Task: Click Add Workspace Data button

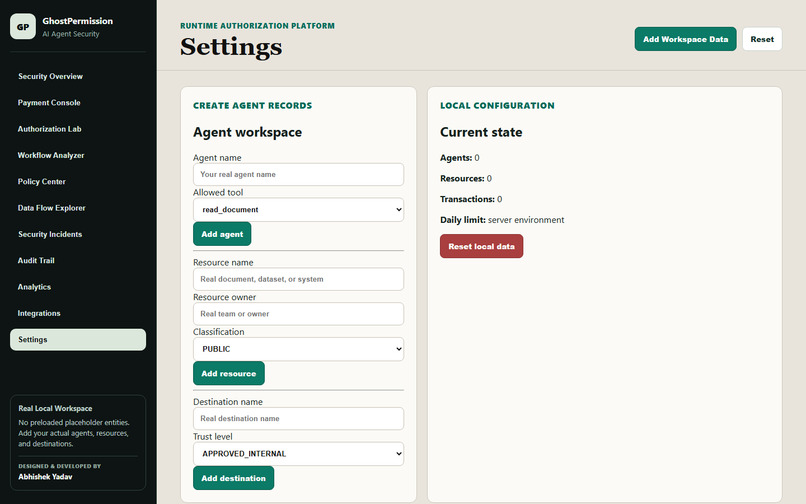Action: 685,39
